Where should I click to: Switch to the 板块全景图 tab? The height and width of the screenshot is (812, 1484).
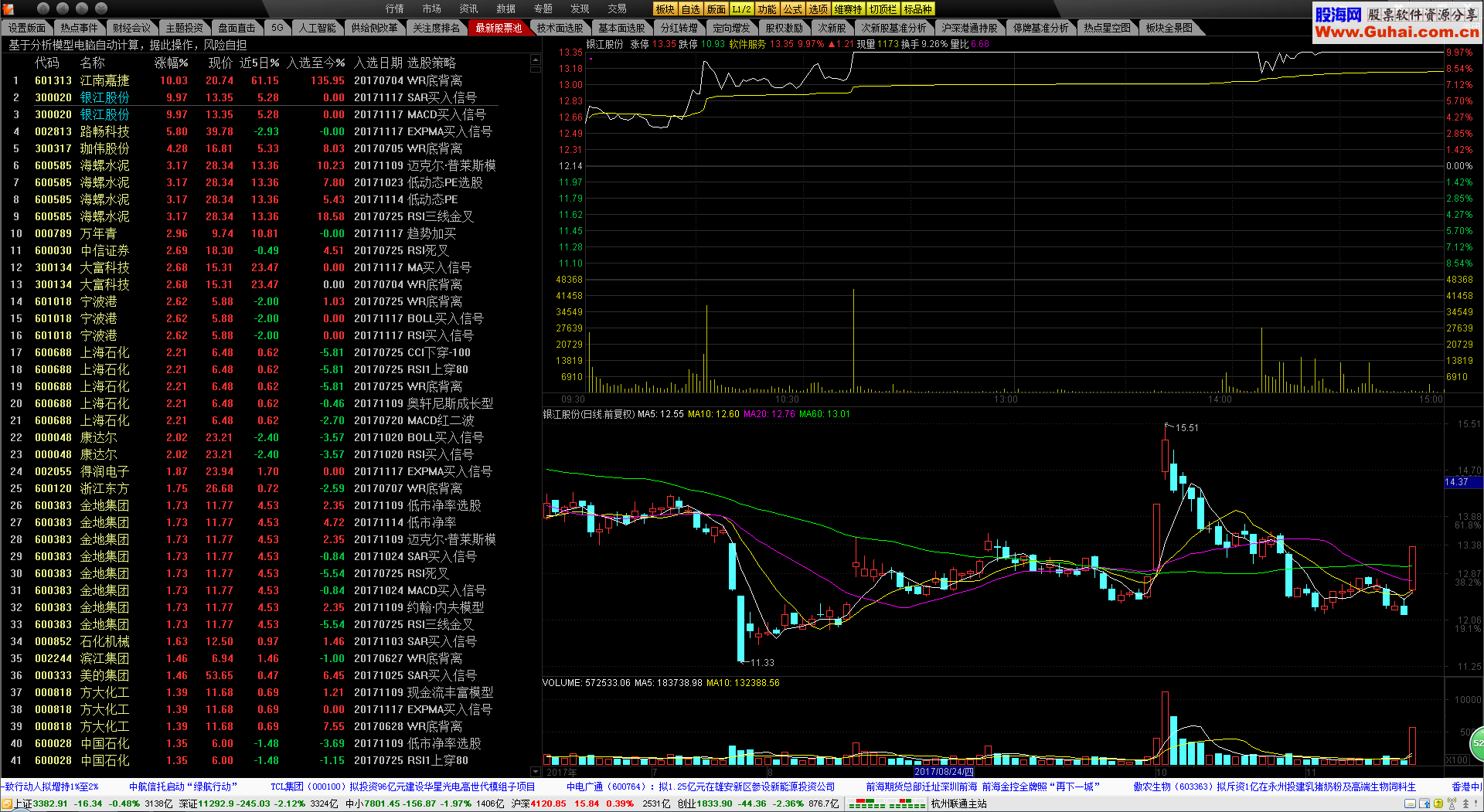pyautogui.click(x=1169, y=28)
